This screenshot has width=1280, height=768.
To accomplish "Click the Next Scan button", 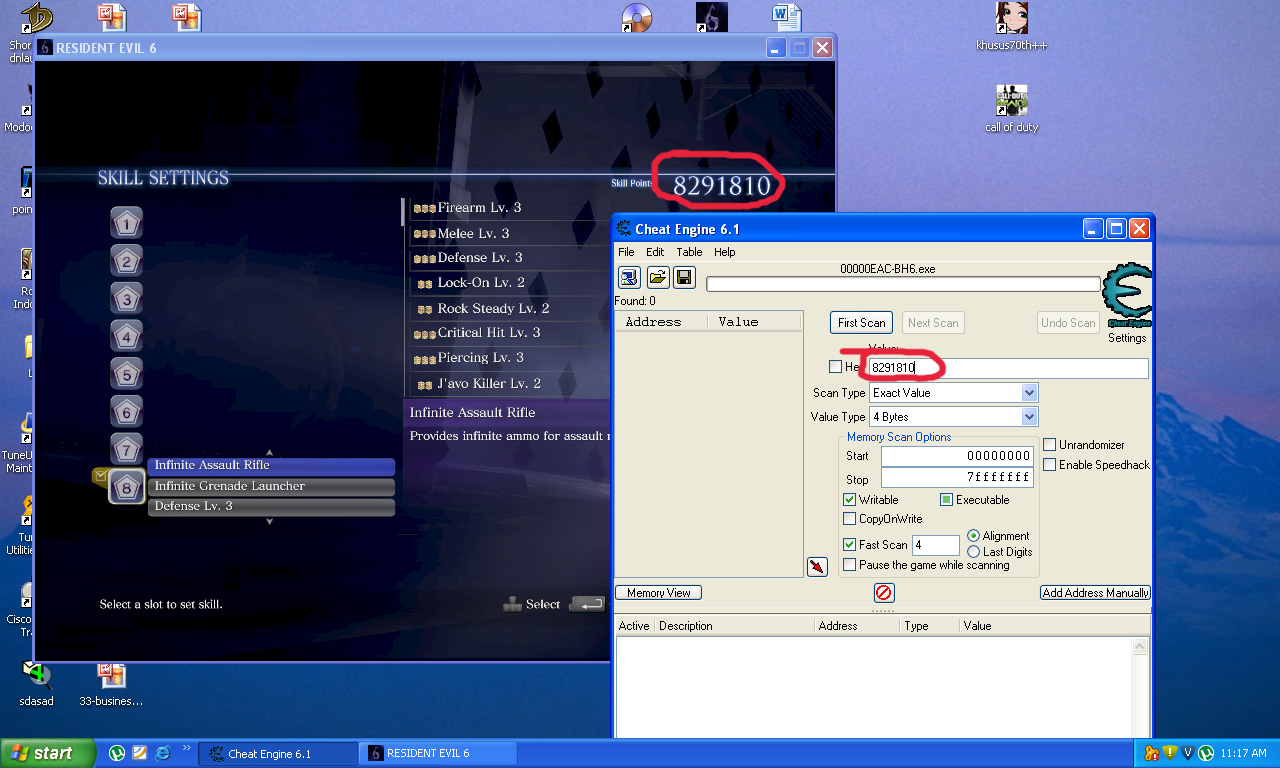I will point(933,323).
